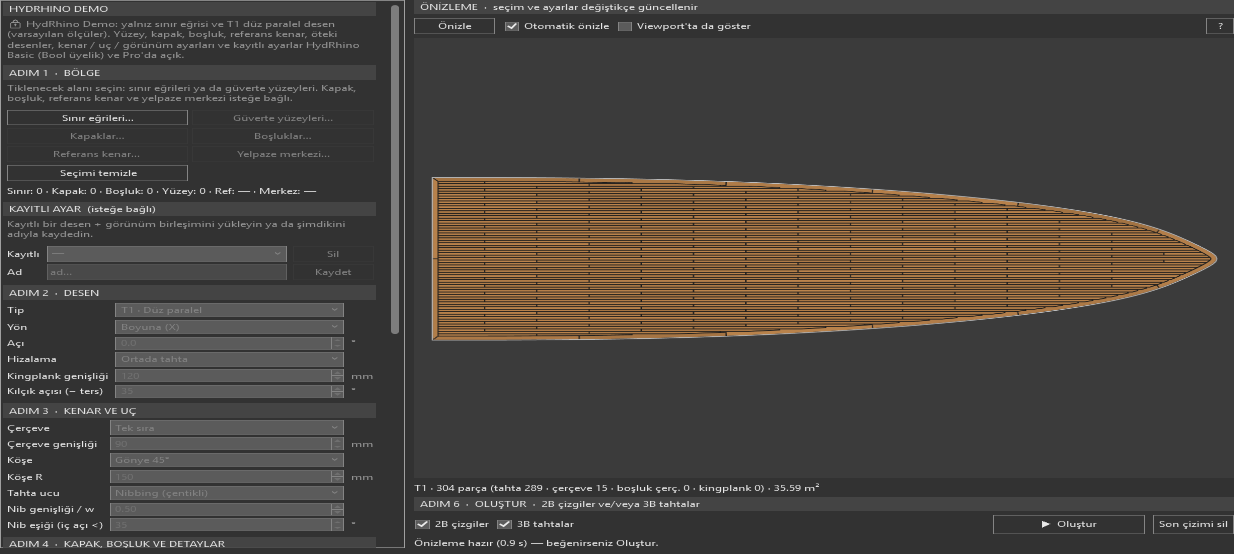Click the ADIM 2 · DESEN section header
This screenshot has width=1234, height=554.
click(x=190, y=293)
